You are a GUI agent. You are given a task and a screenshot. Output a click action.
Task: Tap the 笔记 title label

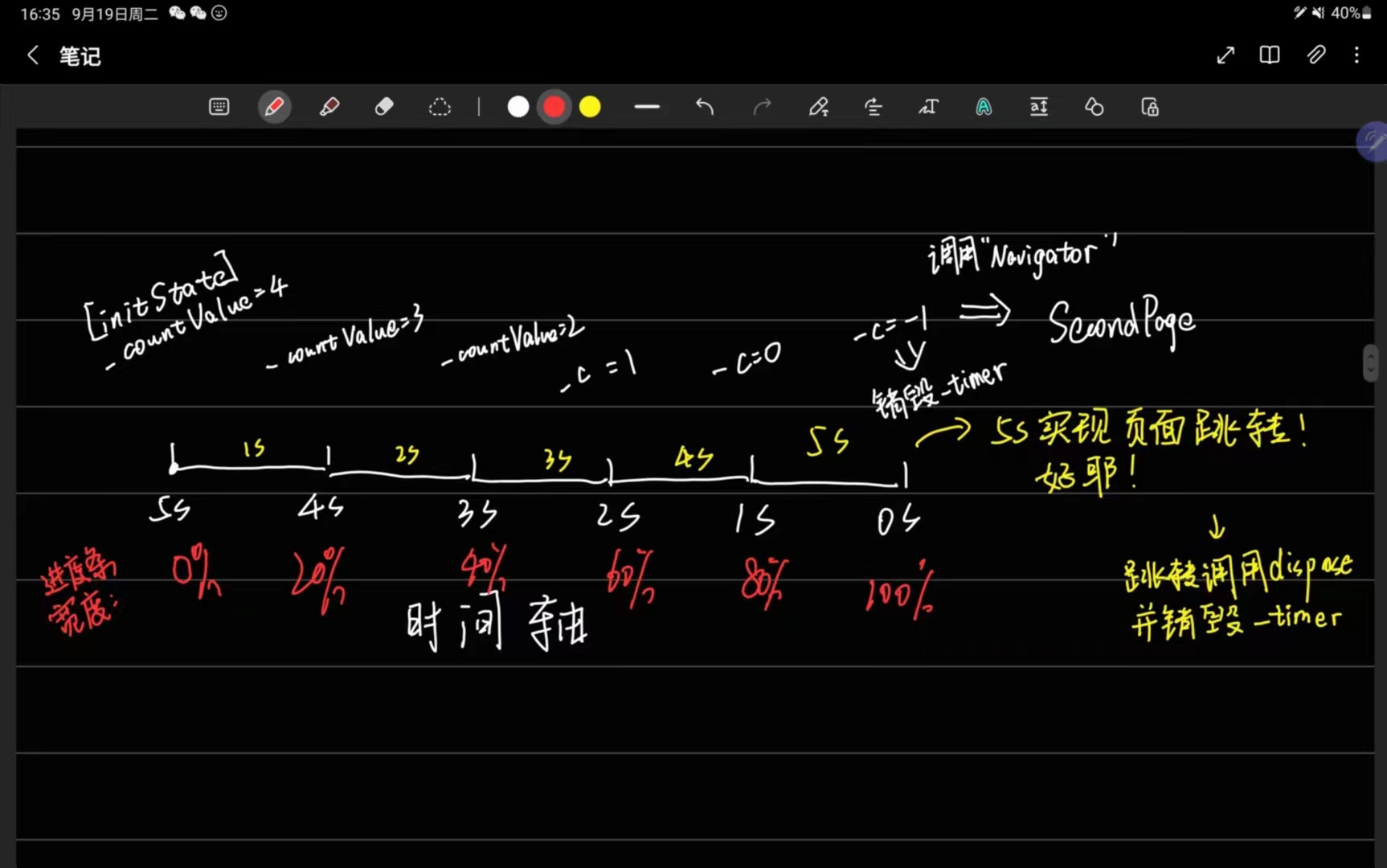click(80, 56)
